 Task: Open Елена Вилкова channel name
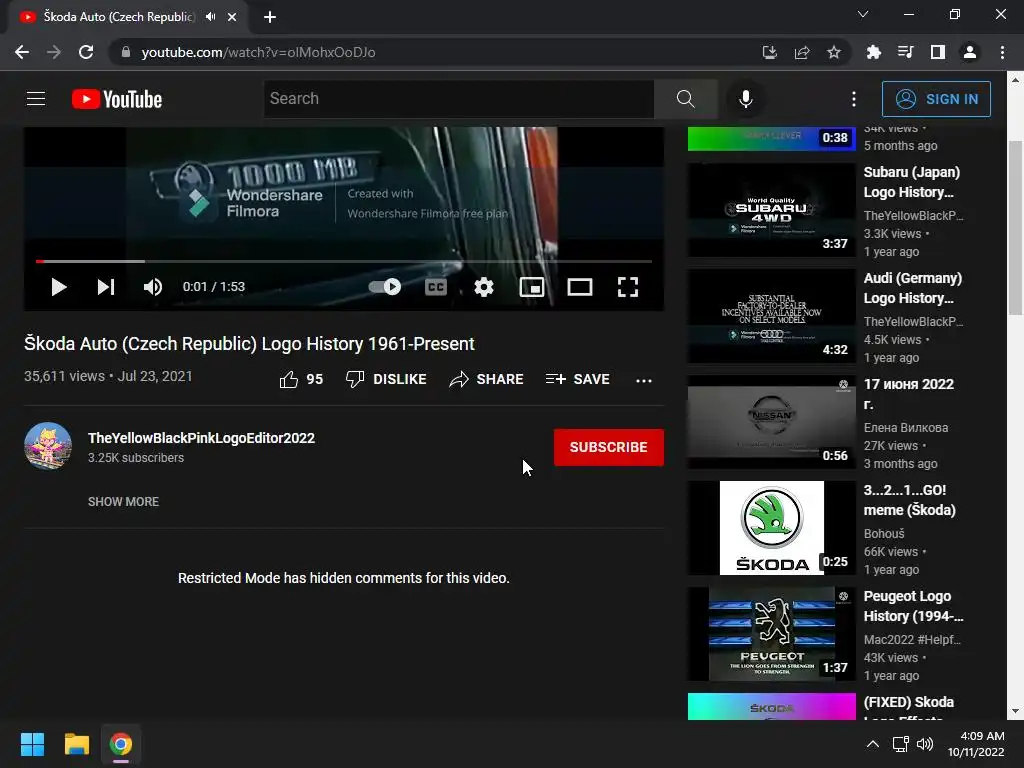point(906,428)
